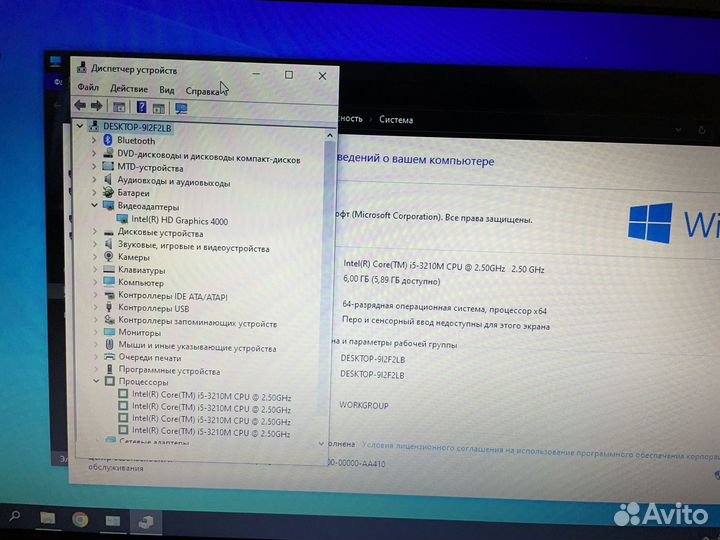The width and height of the screenshot is (720, 540).
Task: Click the Мыши и иные указывающие устройства icon
Action: (x=109, y=344)
